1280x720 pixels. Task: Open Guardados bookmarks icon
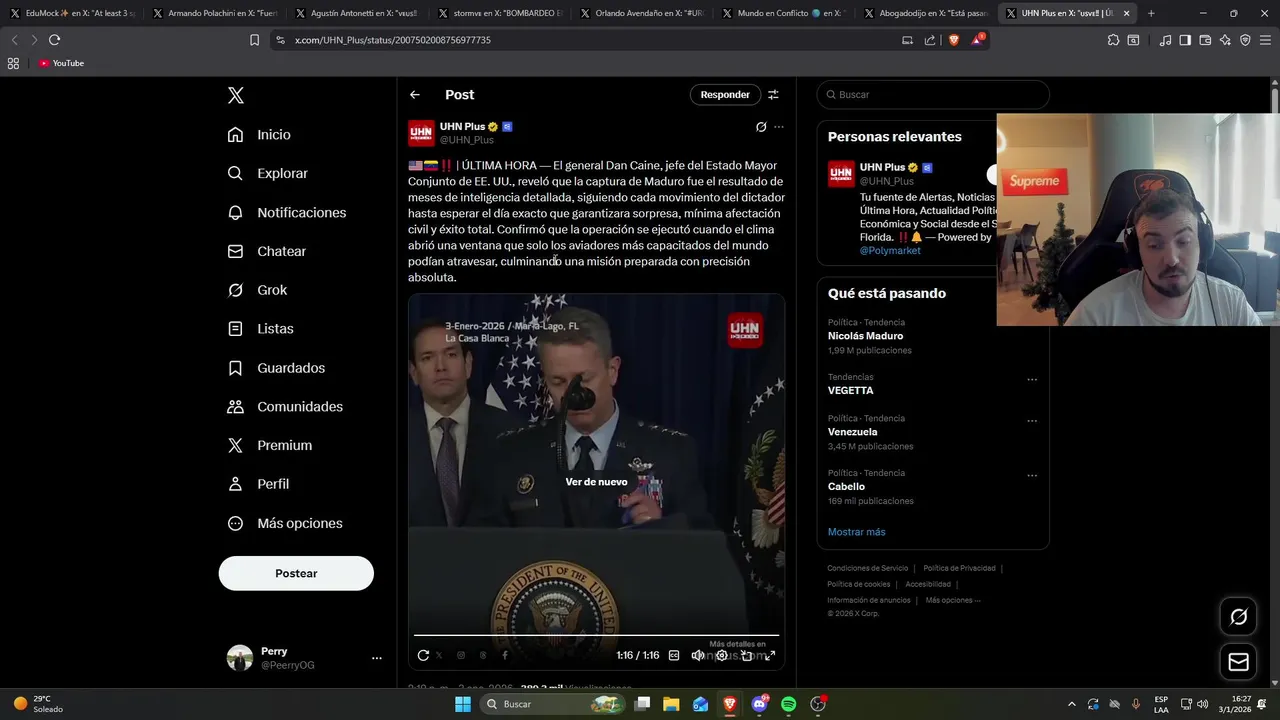235,368
